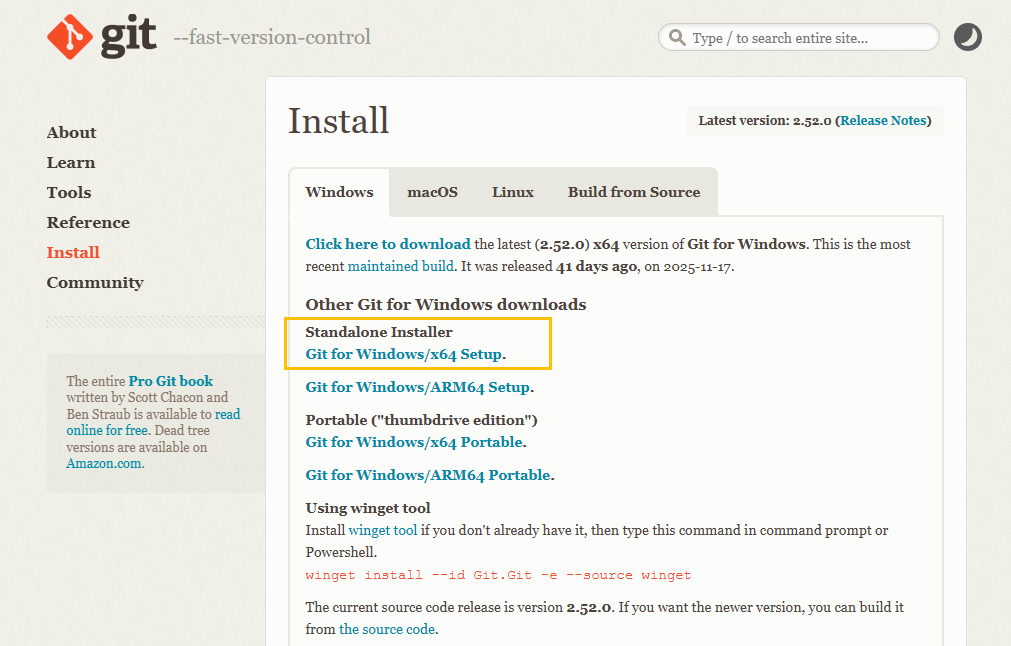The image size is (1011, 646).
Task: Click 'Portable ("thumbdrive edition")' label
Action: pyautogui.click(x=422, y=420)
